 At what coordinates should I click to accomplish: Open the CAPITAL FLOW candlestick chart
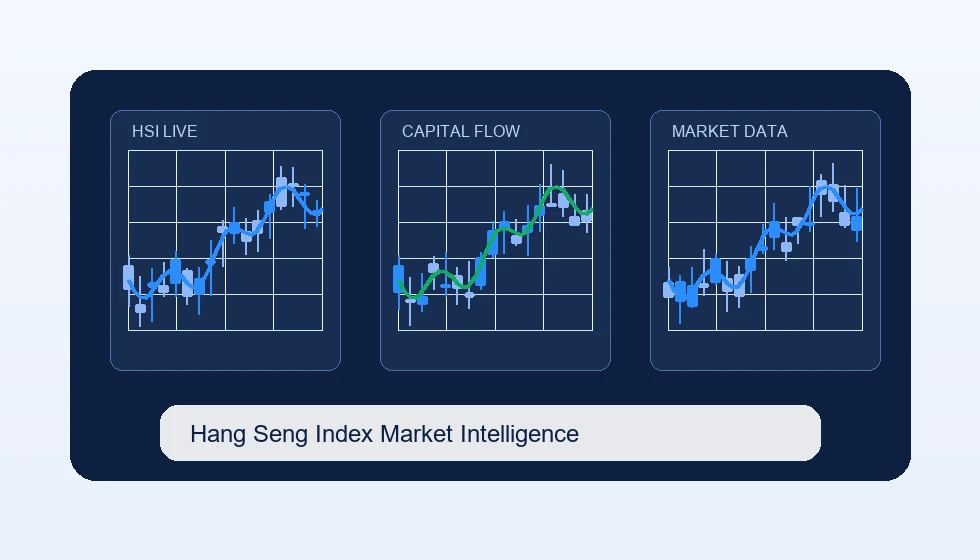496,240
